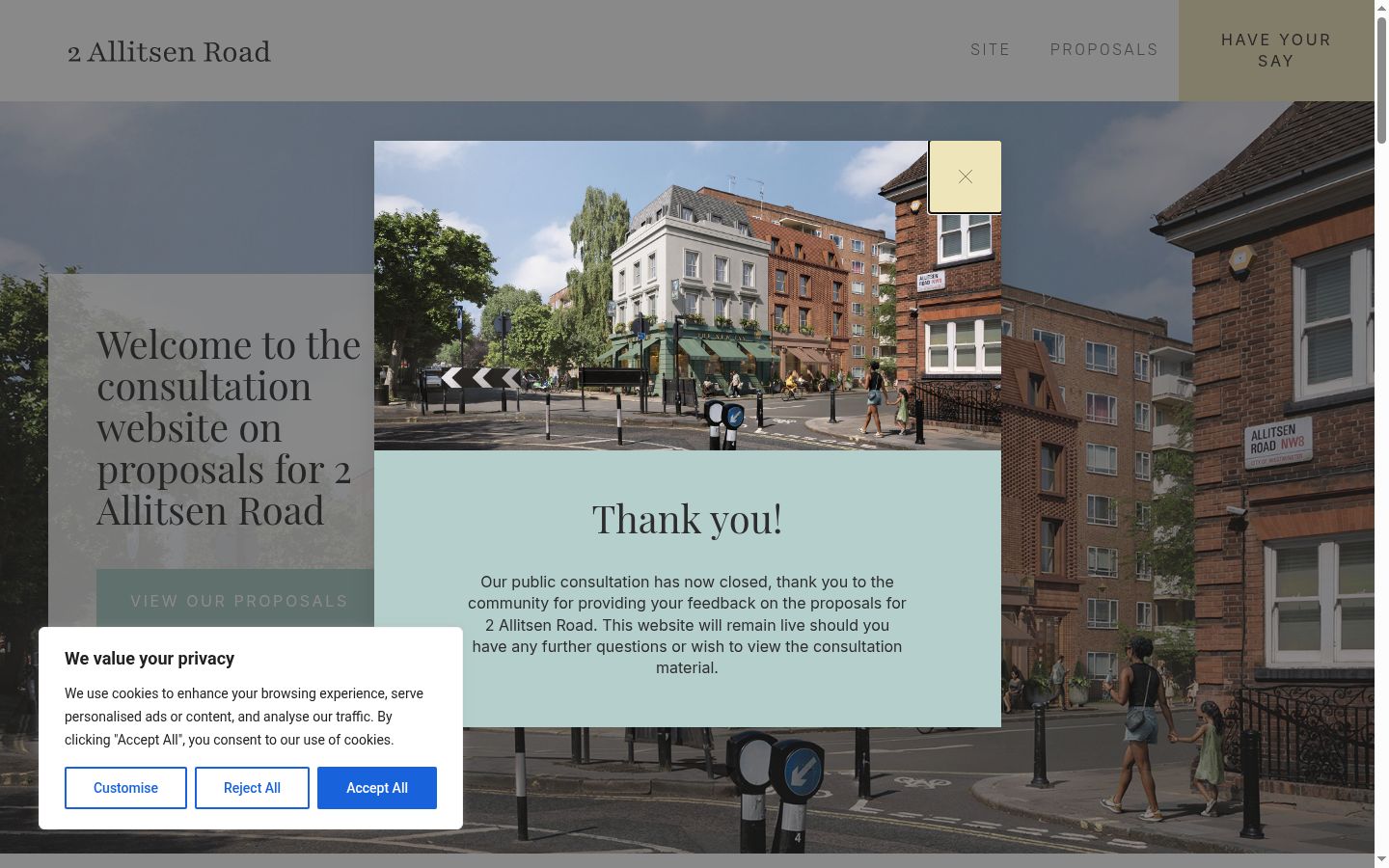
Task: Click the cookie consent description text
Action: coord(244,717)
